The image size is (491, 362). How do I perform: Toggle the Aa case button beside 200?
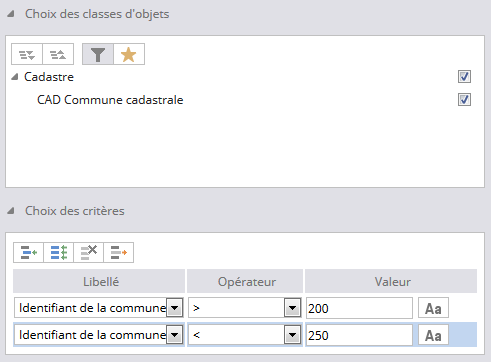coord(433,308)
